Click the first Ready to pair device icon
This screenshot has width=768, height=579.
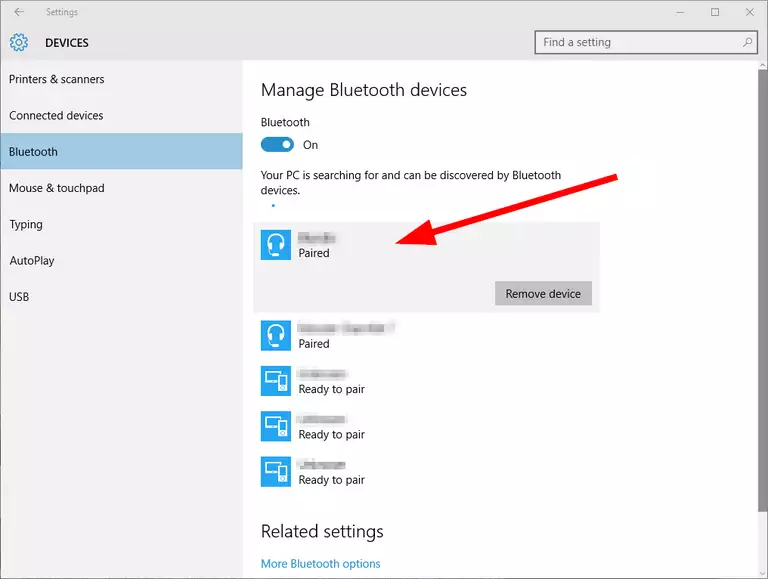(276, 381)
